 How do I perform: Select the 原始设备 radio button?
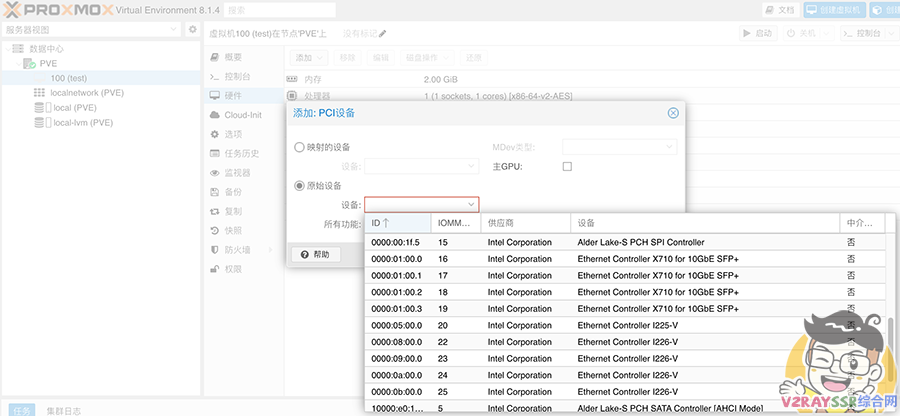pyautogui.click(x=300, y=185)
